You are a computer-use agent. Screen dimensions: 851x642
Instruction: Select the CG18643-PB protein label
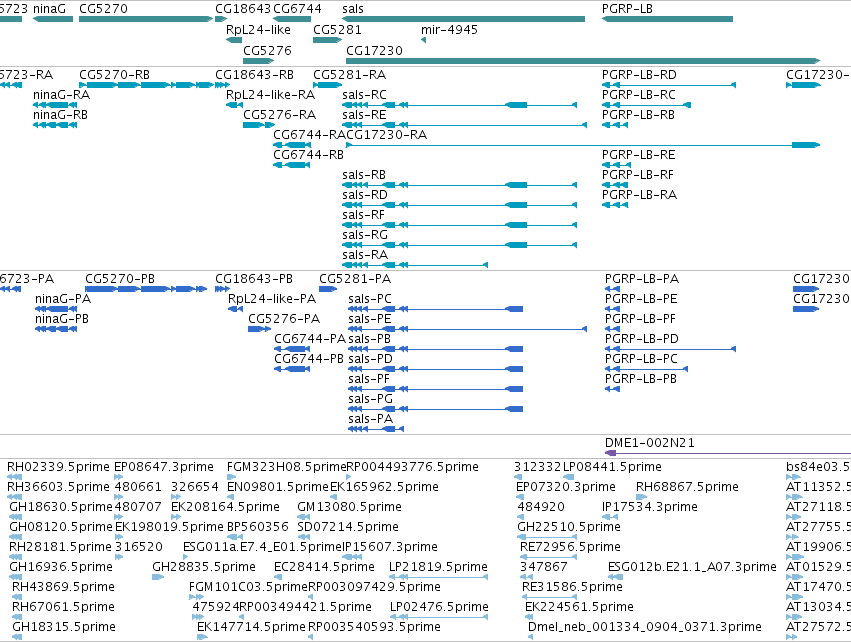tap(254, 278)
